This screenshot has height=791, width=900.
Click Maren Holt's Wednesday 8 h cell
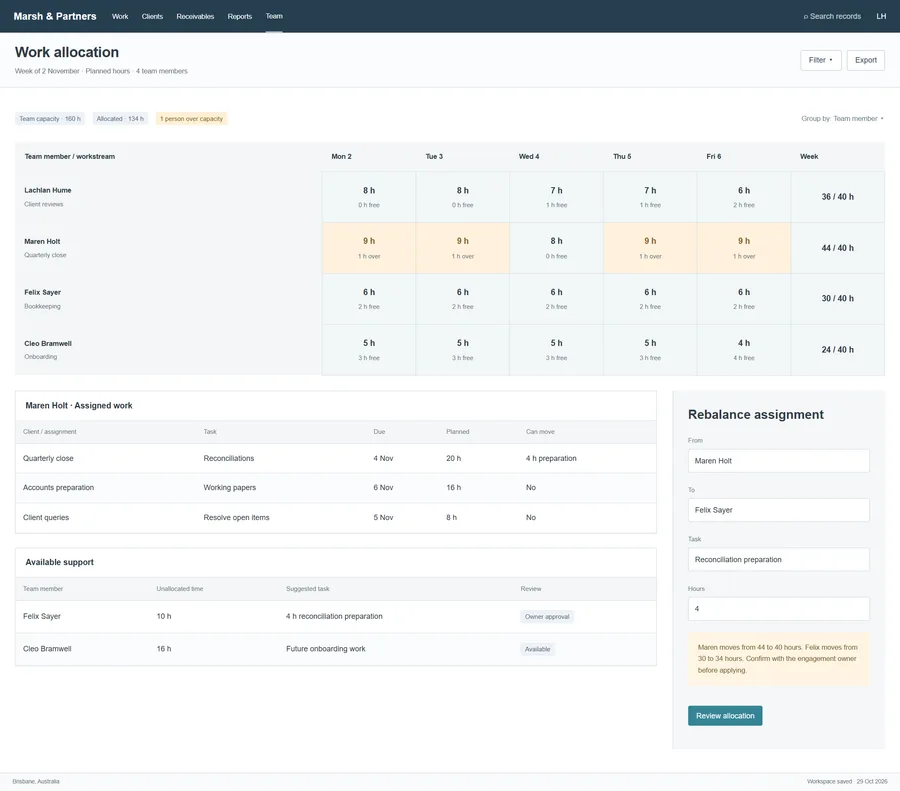pos(556,248)
